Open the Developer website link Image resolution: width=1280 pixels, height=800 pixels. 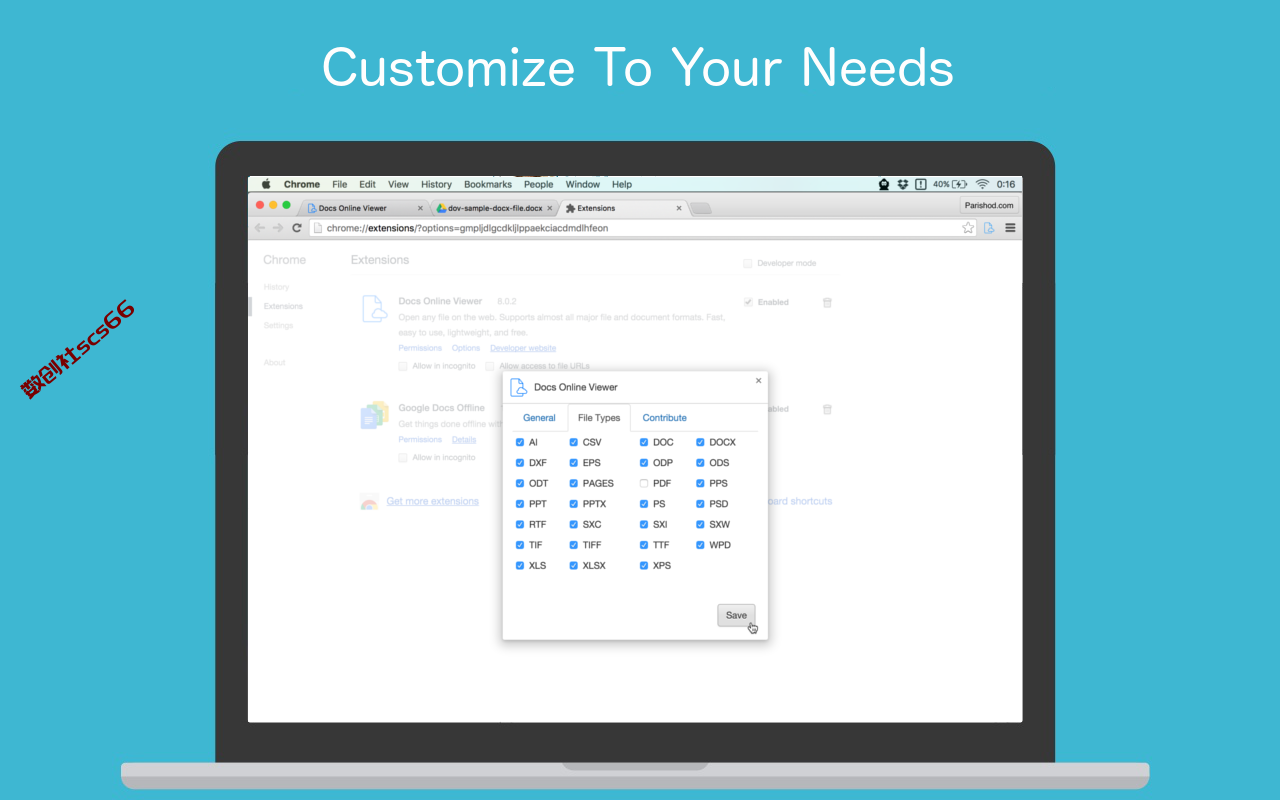(522, 348)
